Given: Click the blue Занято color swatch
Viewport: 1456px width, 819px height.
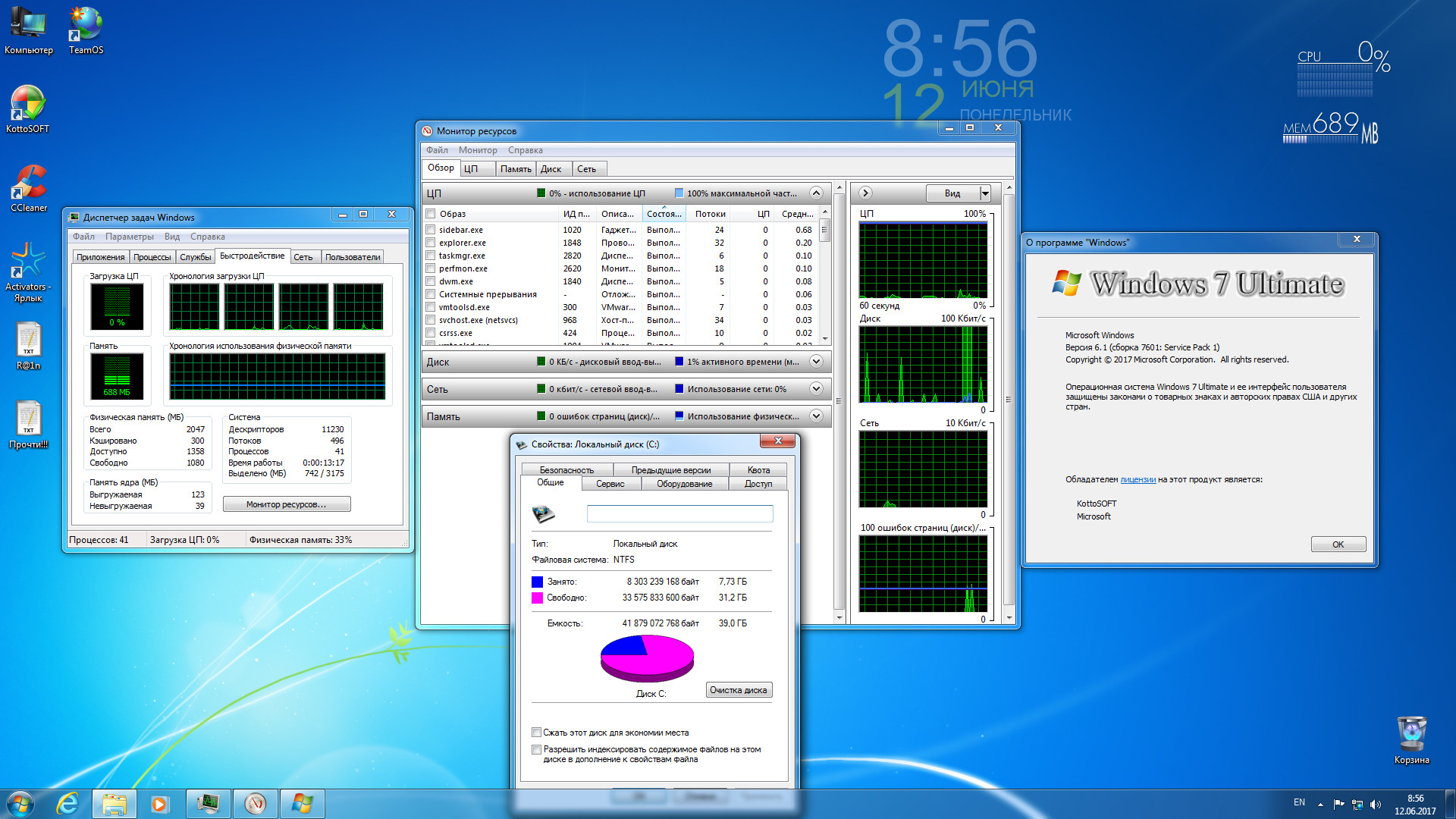Looking at the screenshot, I should pyautogui.click(x=538, y=582).
